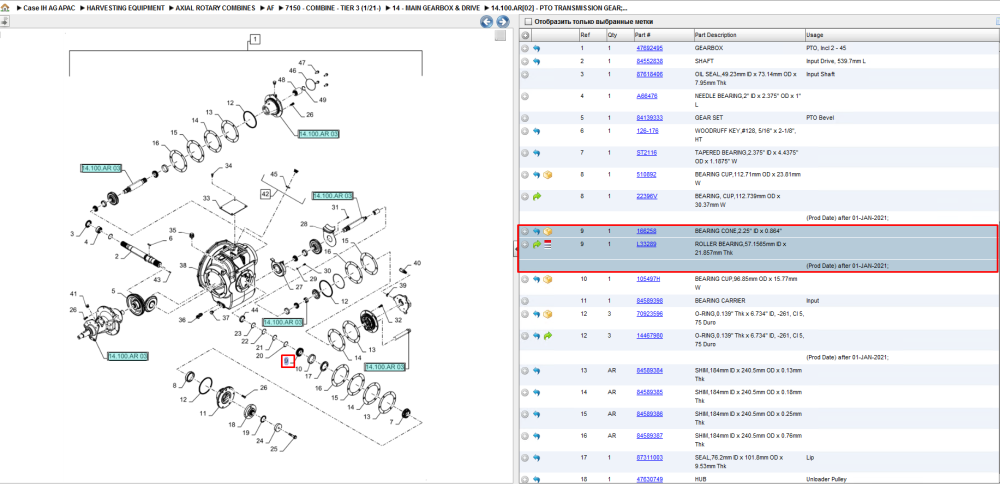Select boxed callout 42 in the diagram
The image size is (1000, 484).
(x=265, y=193)
